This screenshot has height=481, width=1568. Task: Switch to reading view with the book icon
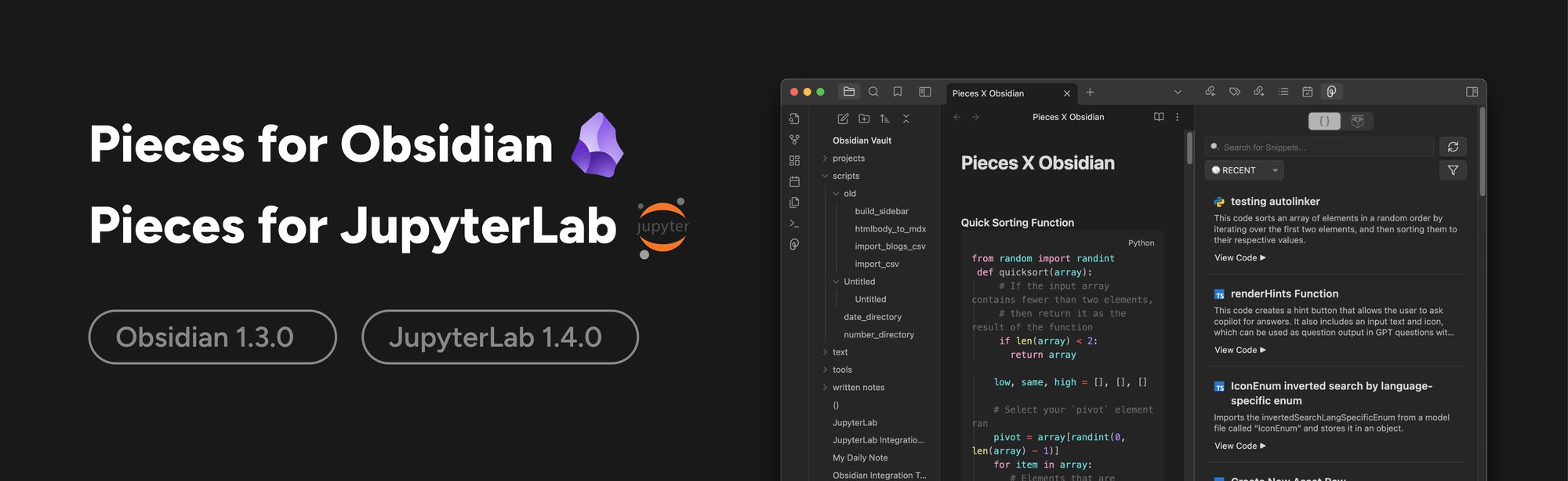(1159, 117)
